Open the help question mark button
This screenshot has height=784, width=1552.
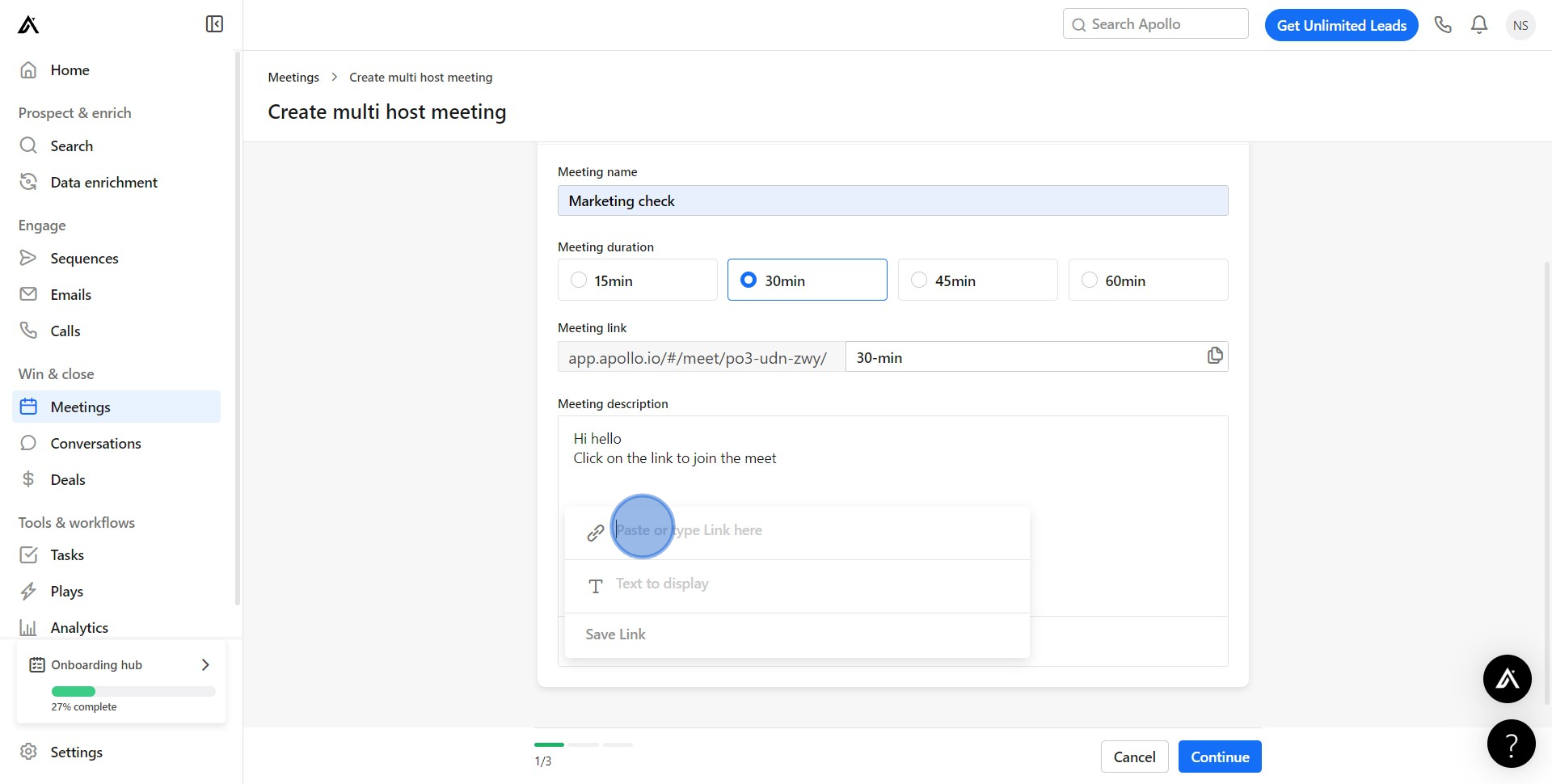(x=1511, y=744)
